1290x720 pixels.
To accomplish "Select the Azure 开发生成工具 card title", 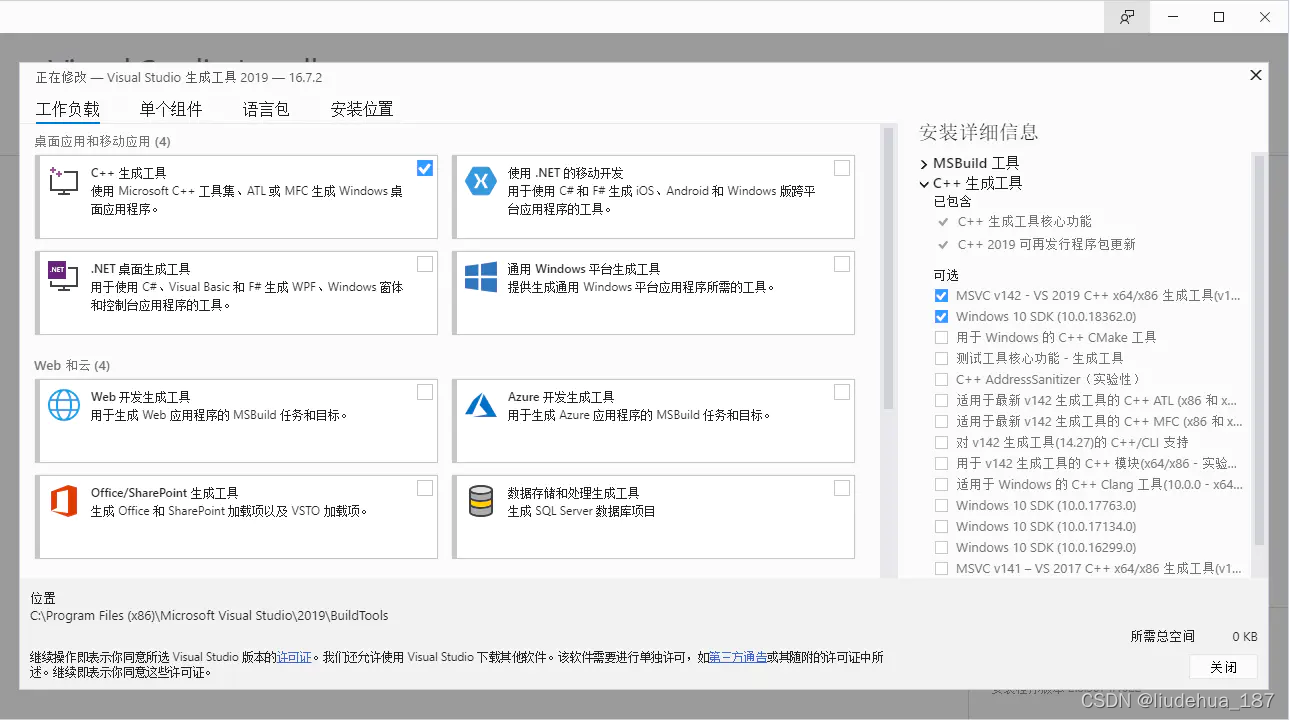I will pyautogui.click(x=561, y=397).
